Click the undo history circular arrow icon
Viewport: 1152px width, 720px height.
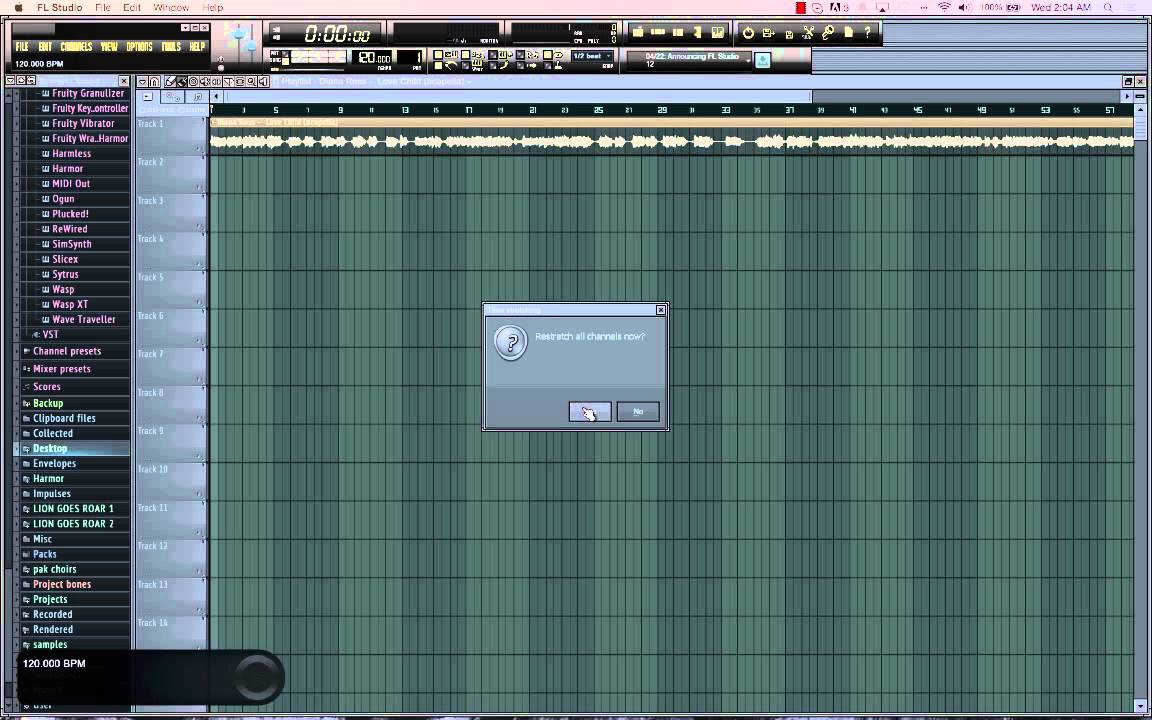click(748, 33)
